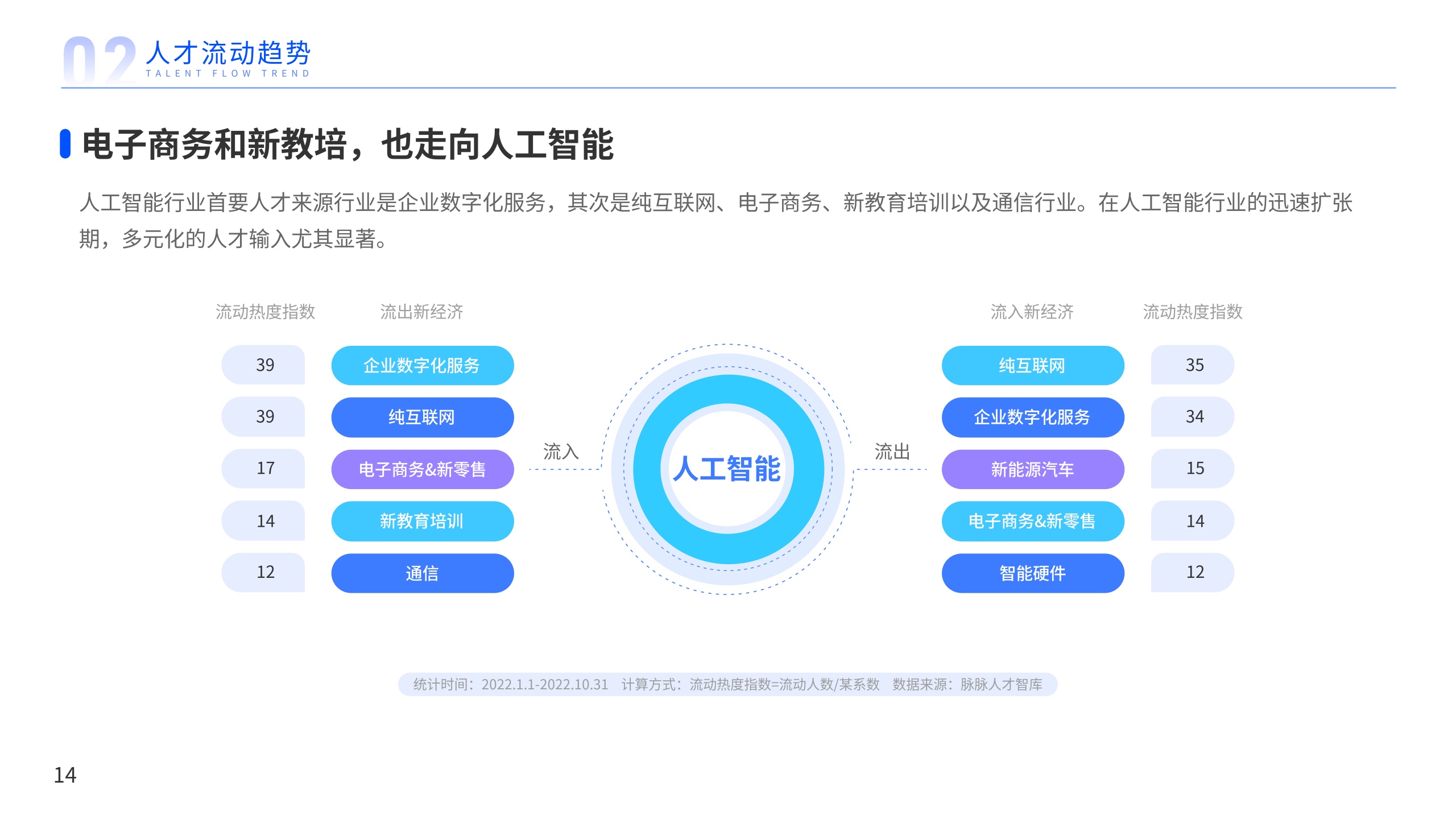Click the central 人工智能 circle

point(727,469)
